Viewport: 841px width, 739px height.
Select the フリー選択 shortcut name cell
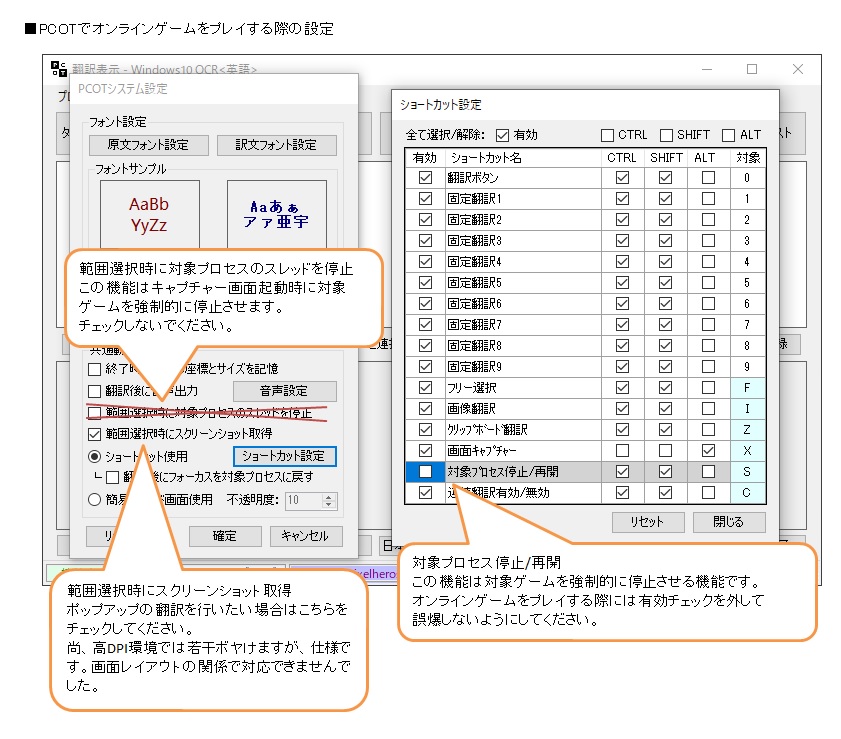[x=523, y=387]
